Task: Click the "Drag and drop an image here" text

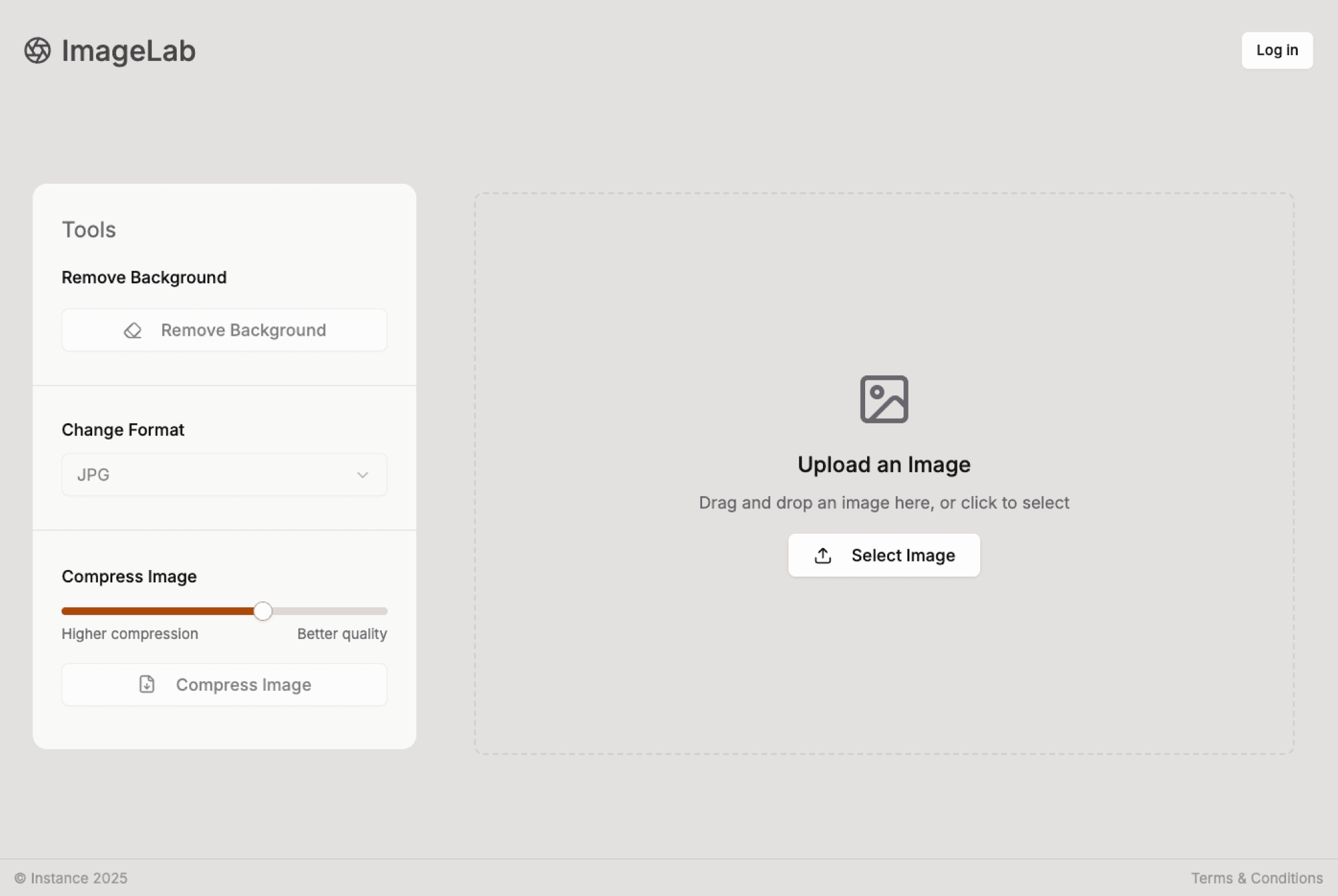Action: point(884,503)
